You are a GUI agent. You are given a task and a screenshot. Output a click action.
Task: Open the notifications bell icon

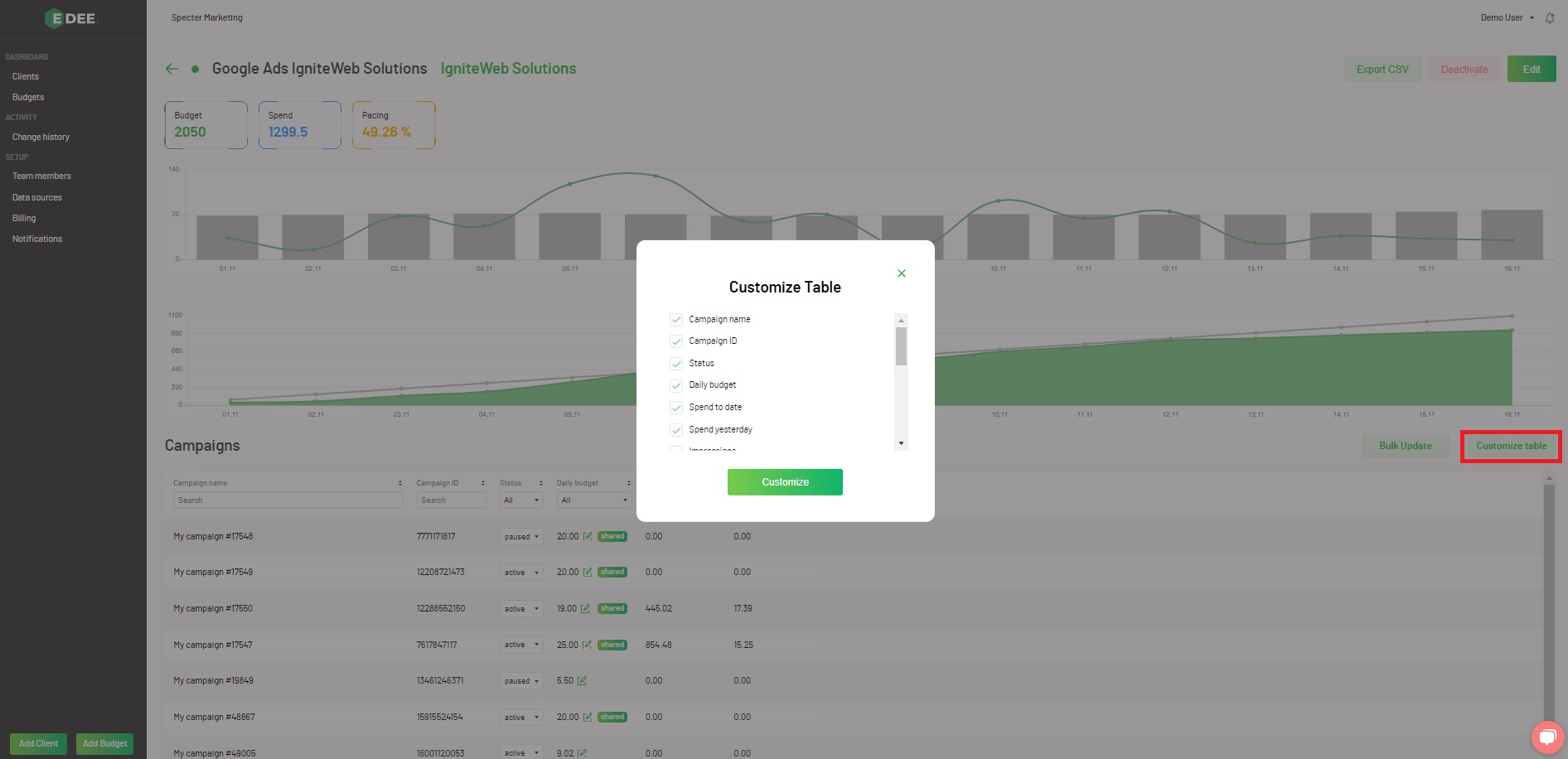[x=1550, y=17]
